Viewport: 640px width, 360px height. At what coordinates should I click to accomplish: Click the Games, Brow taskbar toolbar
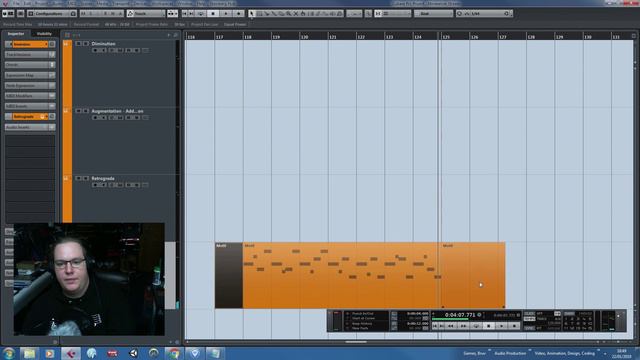pyautogui.click(x=474, y=353)
